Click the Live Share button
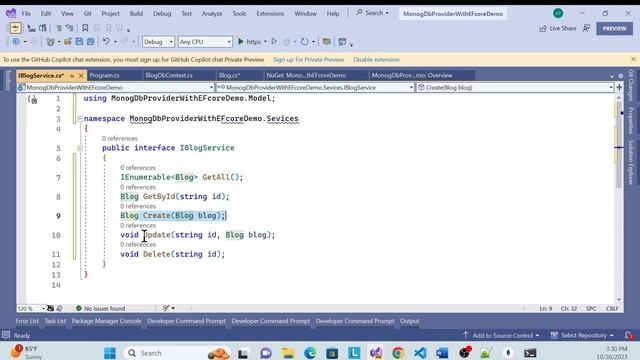Viewport: 640px width, 360px height. point(558,28)
